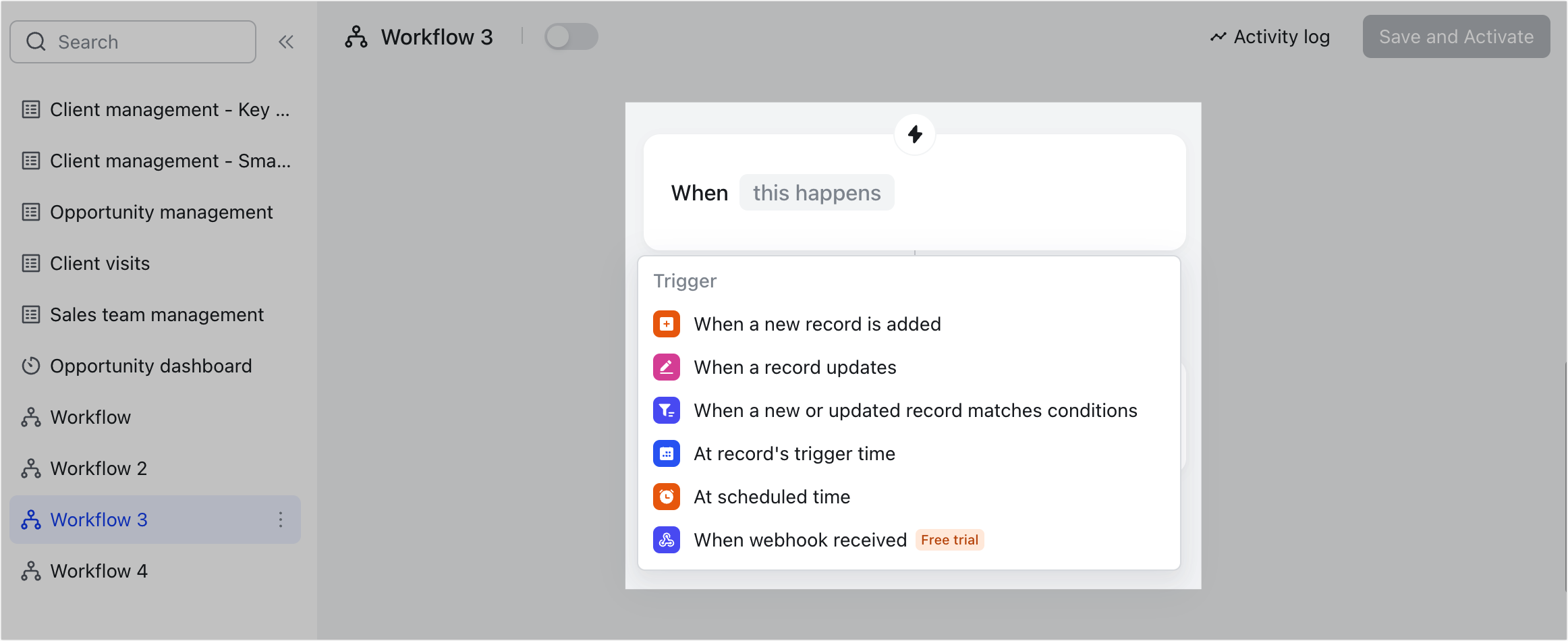This screenshot has height=641, width=1568.
Task: Select the 'When a new record is added' trigger icon
Action: [x=666, y=324]
